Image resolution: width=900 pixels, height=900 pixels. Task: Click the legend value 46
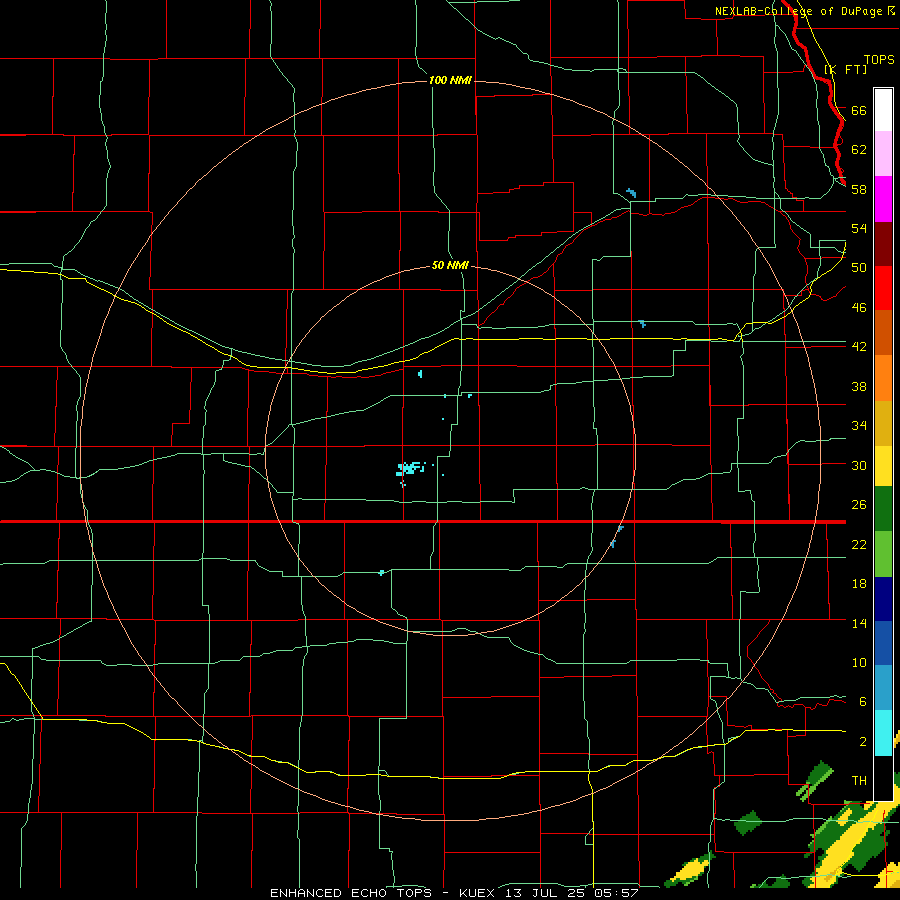click(859, 308)
